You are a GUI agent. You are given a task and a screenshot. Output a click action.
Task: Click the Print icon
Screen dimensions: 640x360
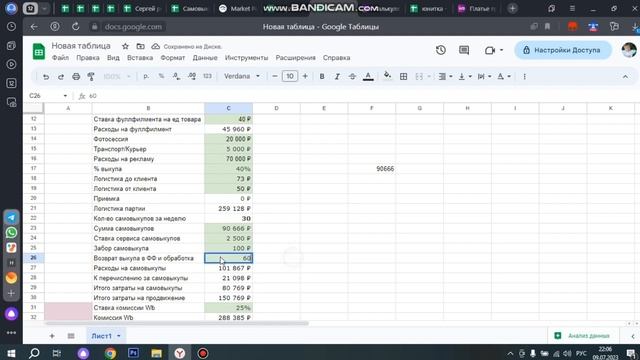click(76, 77)
